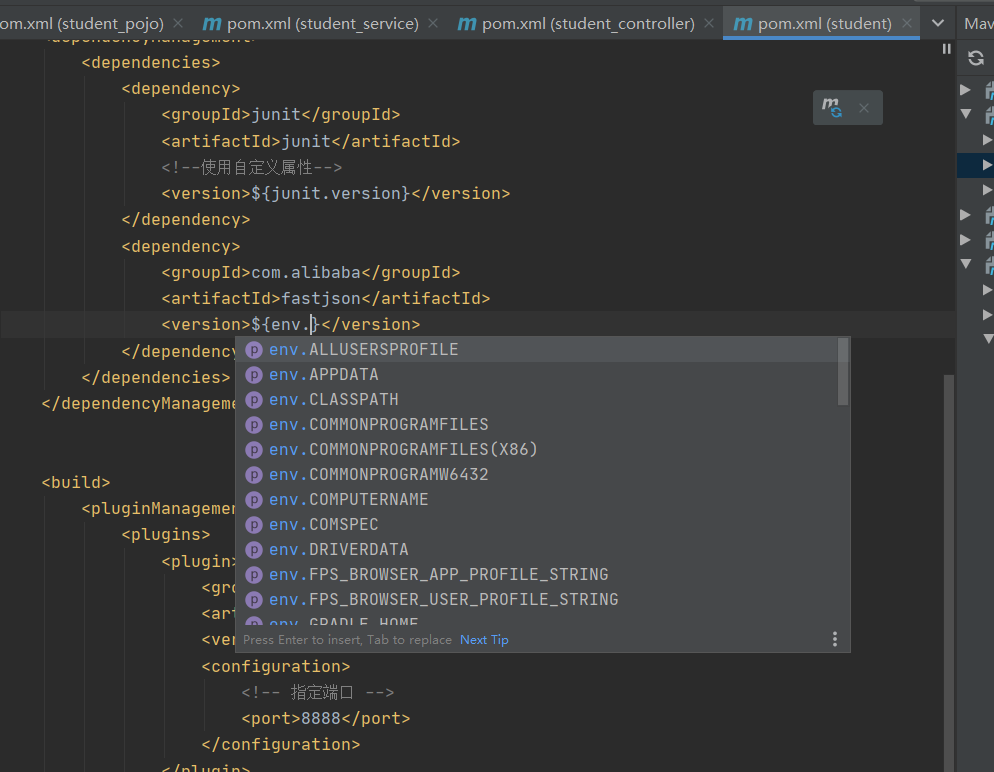Click the fastjson artifactId line
994x772 pixels.
click(326, 299)
